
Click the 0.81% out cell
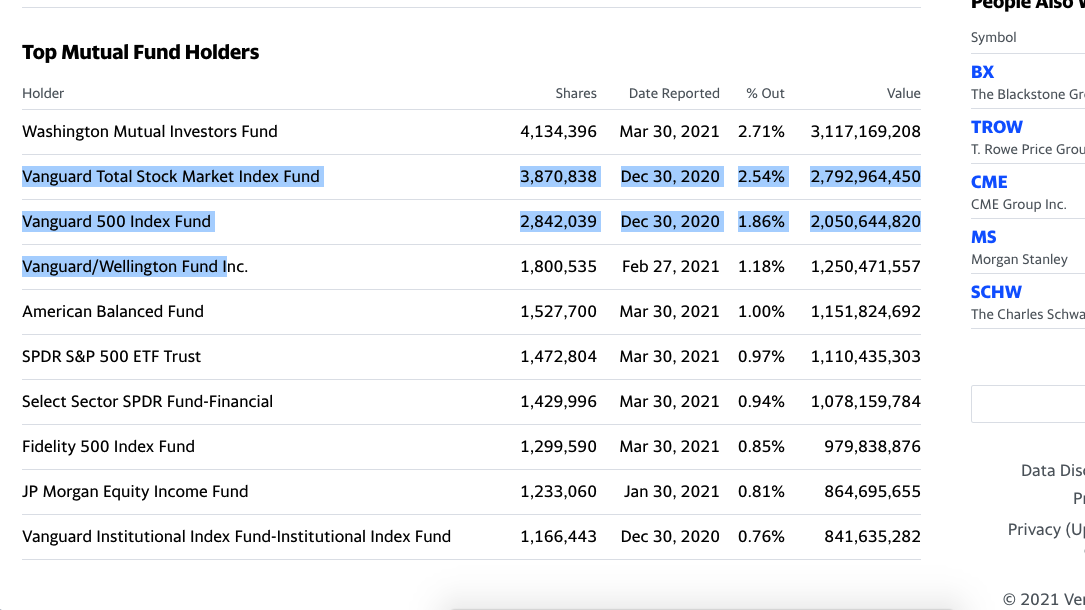[761, 491]
